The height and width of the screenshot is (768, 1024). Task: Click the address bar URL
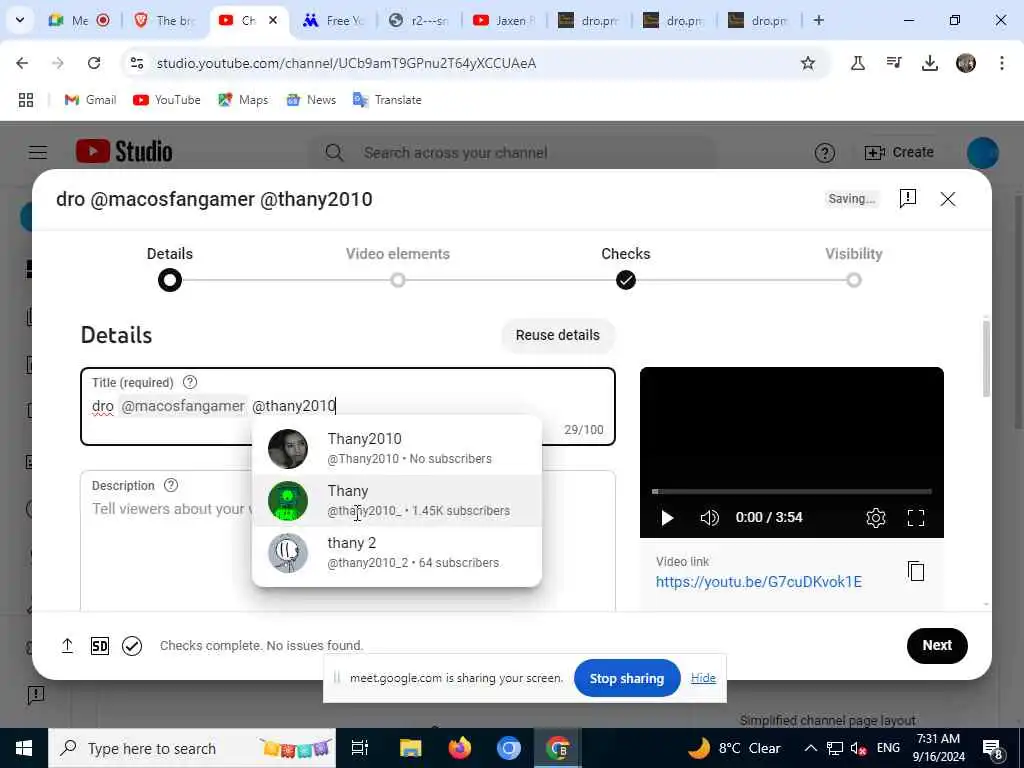coord(346,63)
